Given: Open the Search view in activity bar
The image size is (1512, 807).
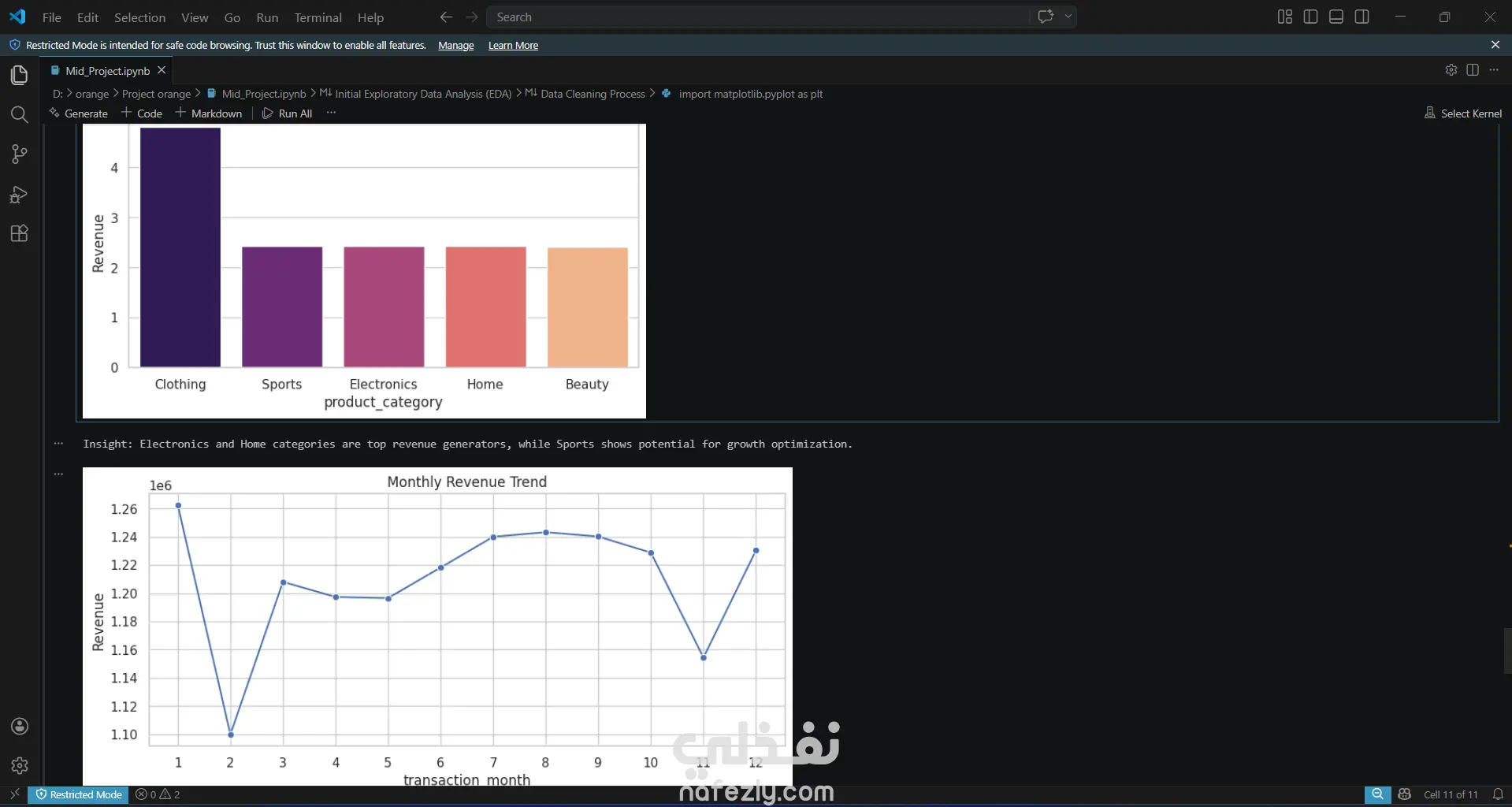Looking at the screenshot, I should [19, 115].
